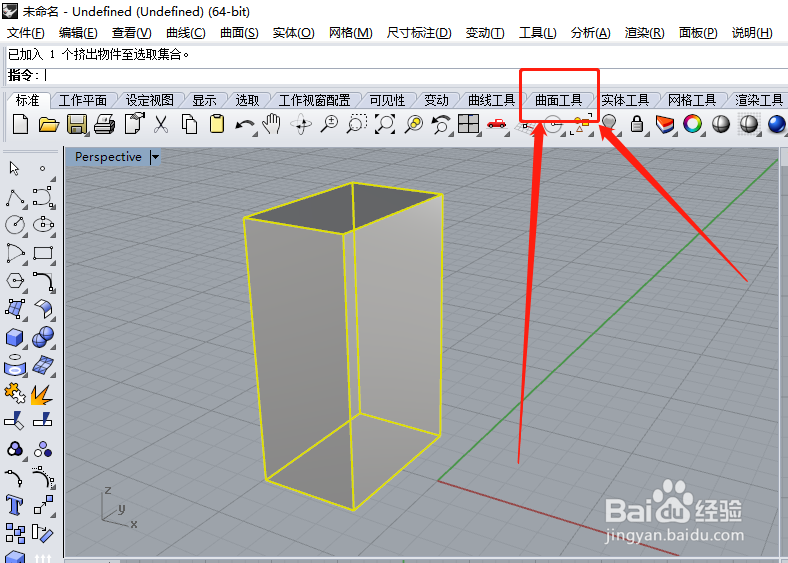Click the Join puzzle-piece icon
The width and height of the screenshot is (788, 563).
pyautogui.click(x=15, y=394)
